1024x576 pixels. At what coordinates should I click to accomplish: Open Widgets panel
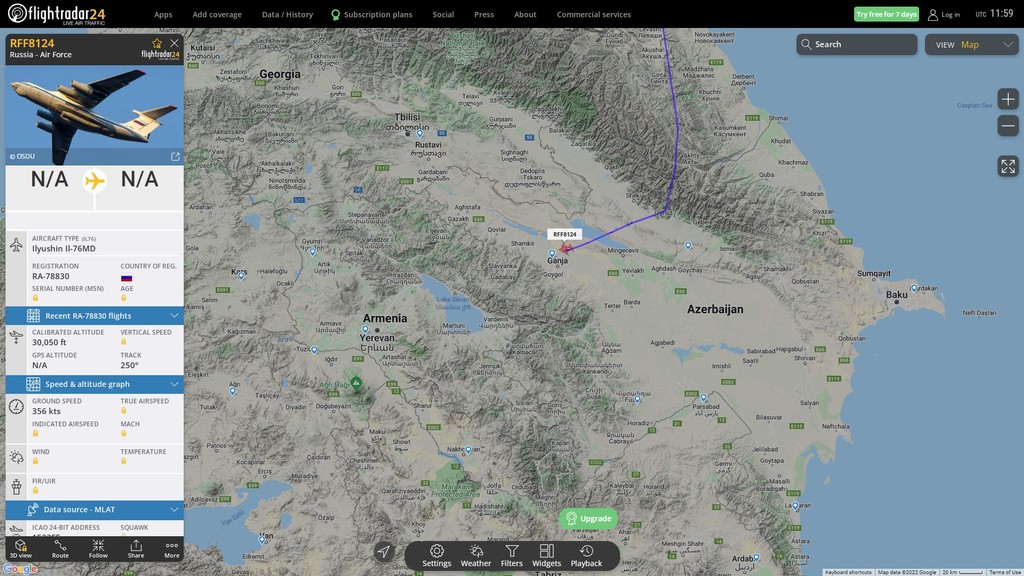tap(547, 556)
